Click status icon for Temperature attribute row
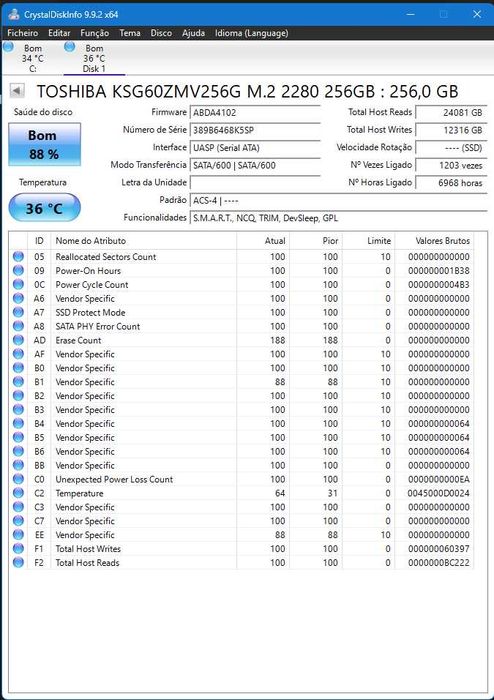The height and width of the screenshot is (700, 494). pos(18,493)
